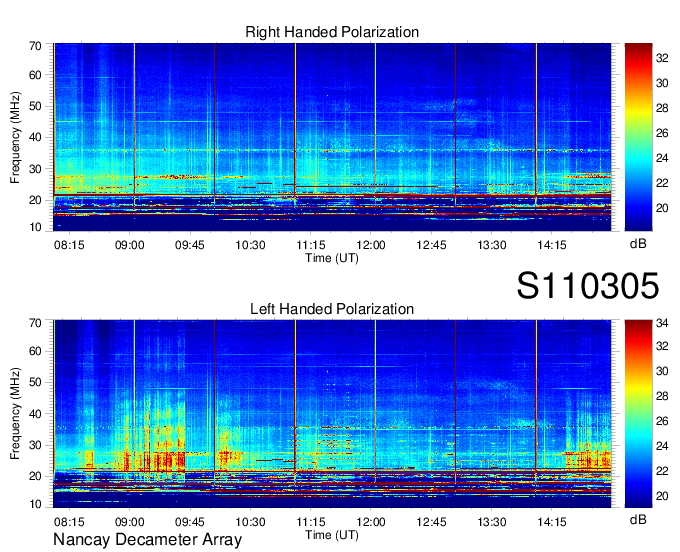Click the dB label under the Left Handed colorbar
The width and height of the screenshot is (680, 552).
pos(638,519)
